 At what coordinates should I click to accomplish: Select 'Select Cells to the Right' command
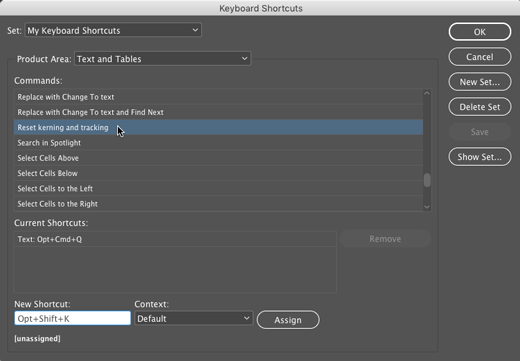pyautogui.click(x=219, y=204)
